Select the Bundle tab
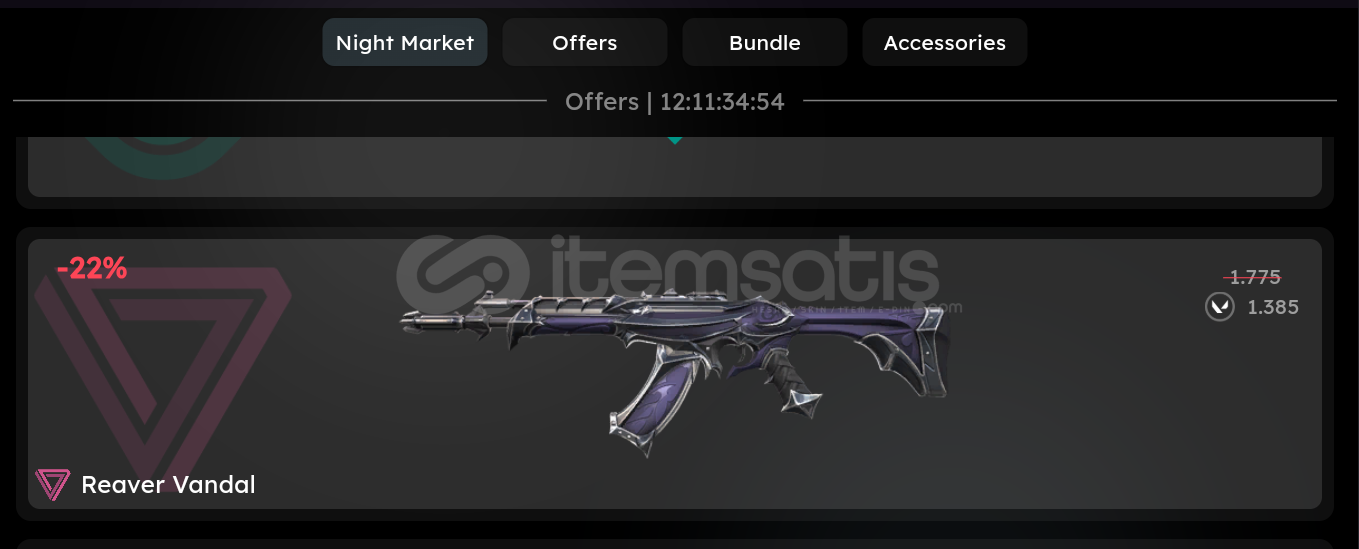Viewport: 1359px width, 549px height. (765, 43)
